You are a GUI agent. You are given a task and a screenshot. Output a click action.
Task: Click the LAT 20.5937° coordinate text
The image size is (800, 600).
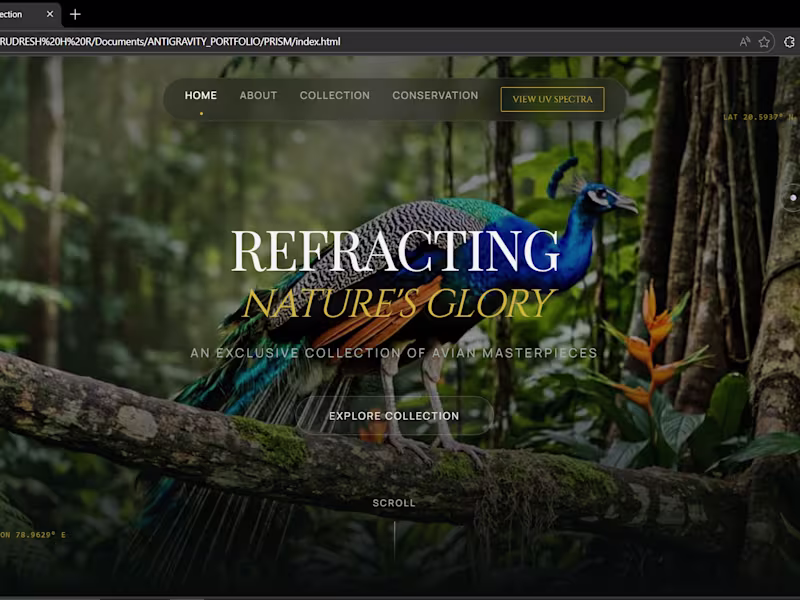tap(759, 117)
